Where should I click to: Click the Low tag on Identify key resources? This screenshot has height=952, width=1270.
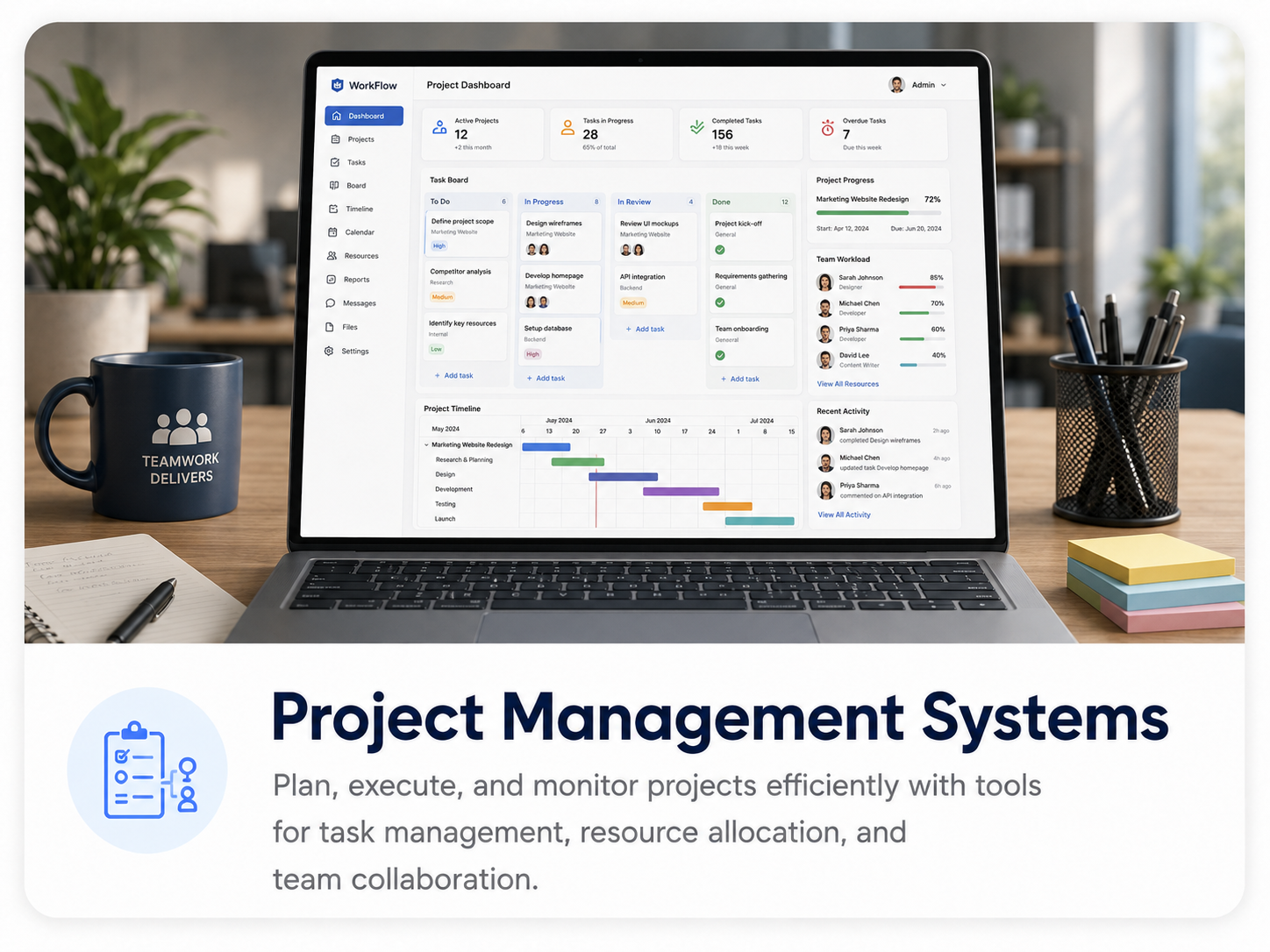pos(436,349)
